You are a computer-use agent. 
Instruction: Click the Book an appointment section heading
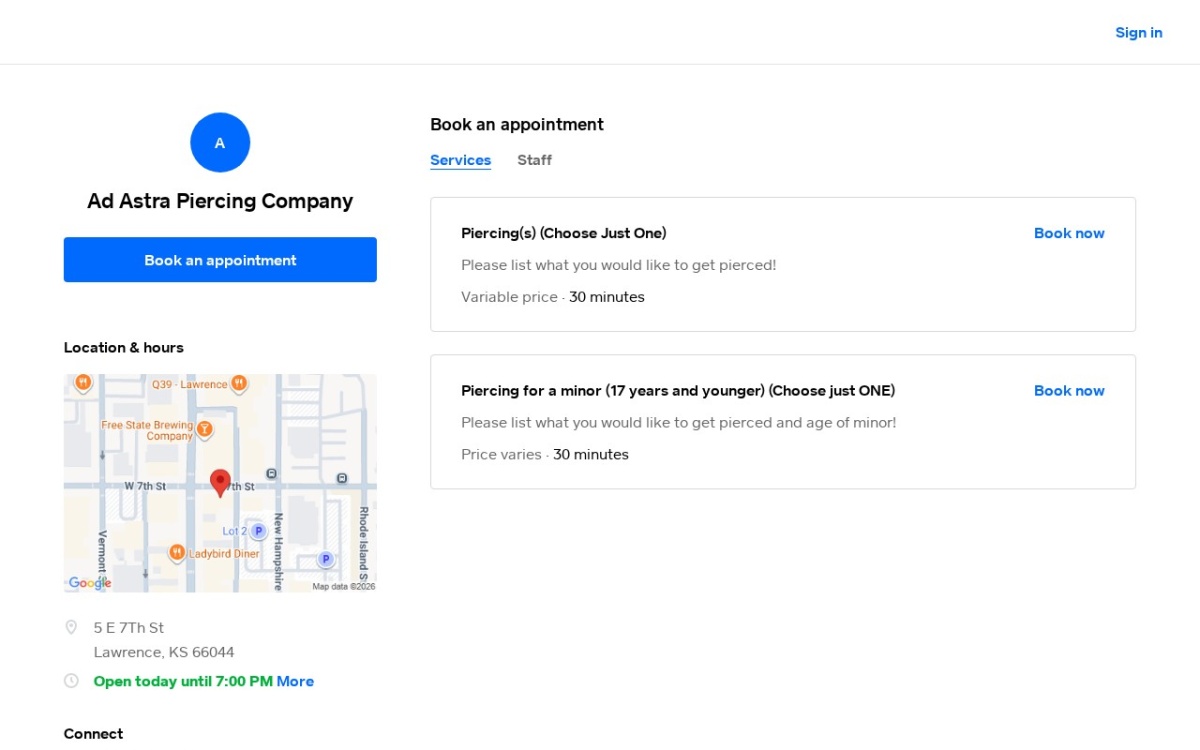coord(517,125)
